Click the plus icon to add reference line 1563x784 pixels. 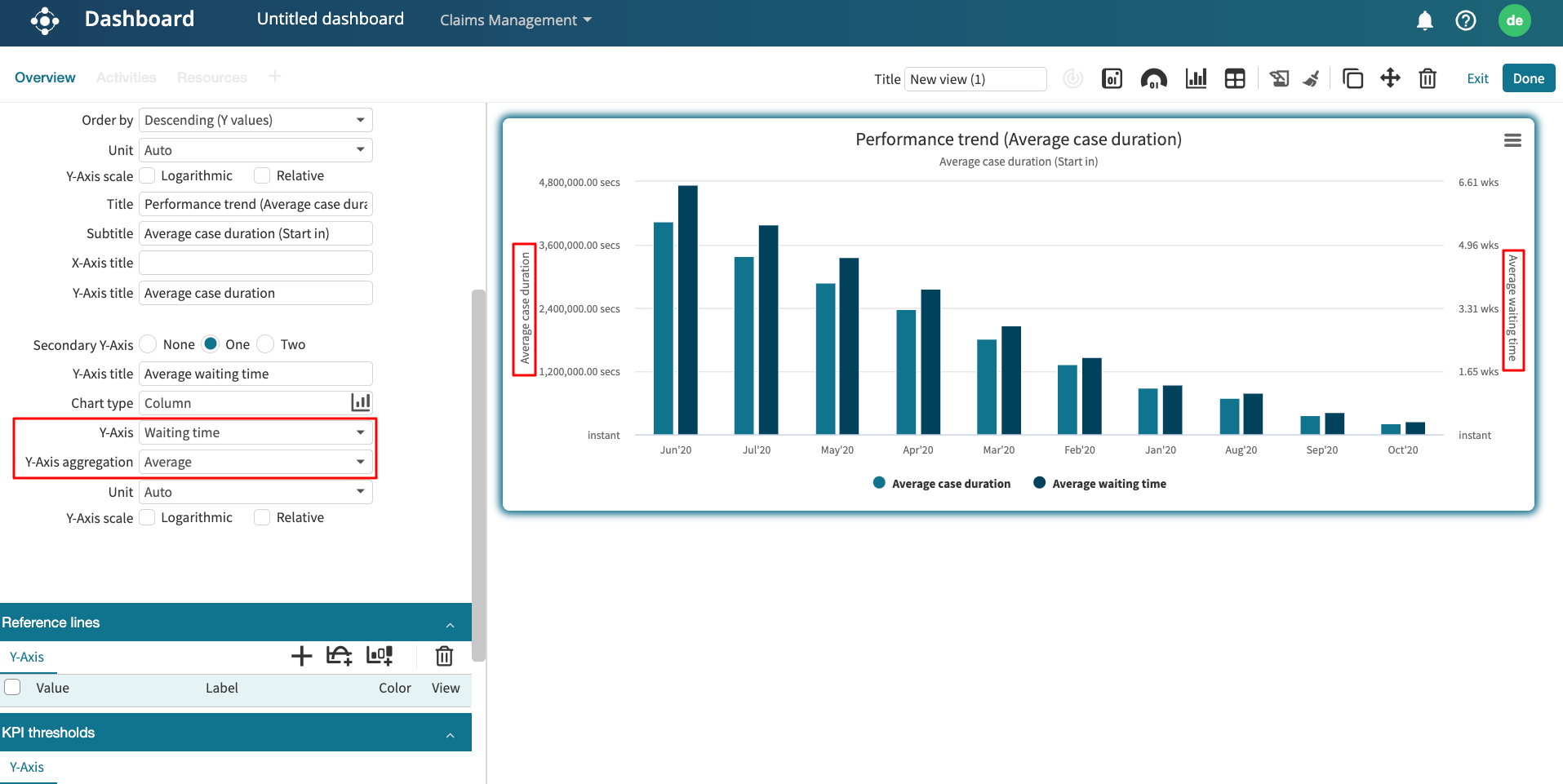tap(301, 656)
